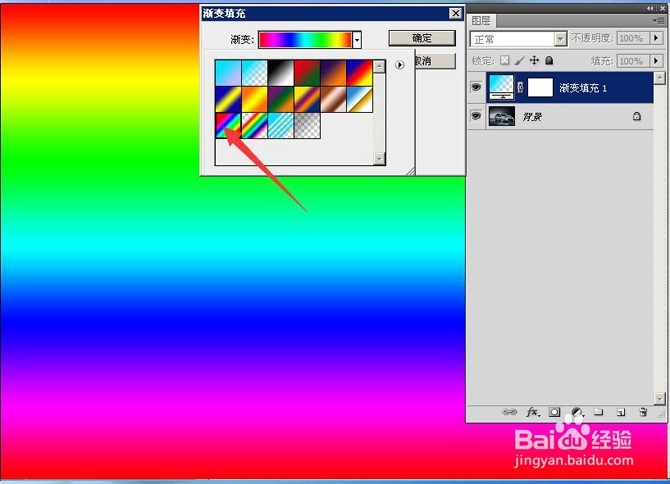The image size is (670, 484).
Task: Switch to the 图层 tab
Action: (x=481, y=20)
